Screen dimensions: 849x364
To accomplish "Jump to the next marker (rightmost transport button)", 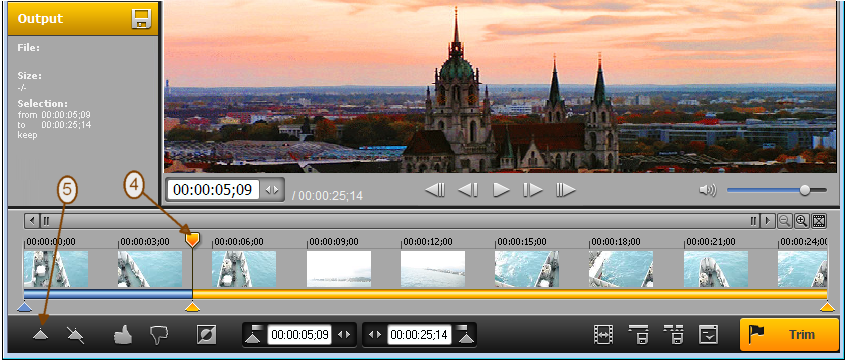I will tap(565, 190).
